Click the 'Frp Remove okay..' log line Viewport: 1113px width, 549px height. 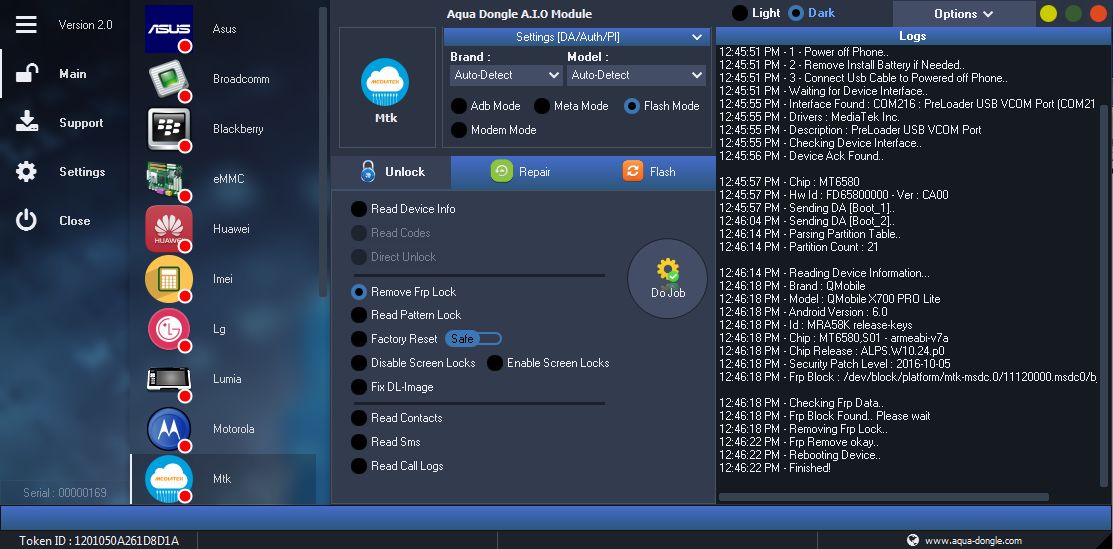click(799, 442)
